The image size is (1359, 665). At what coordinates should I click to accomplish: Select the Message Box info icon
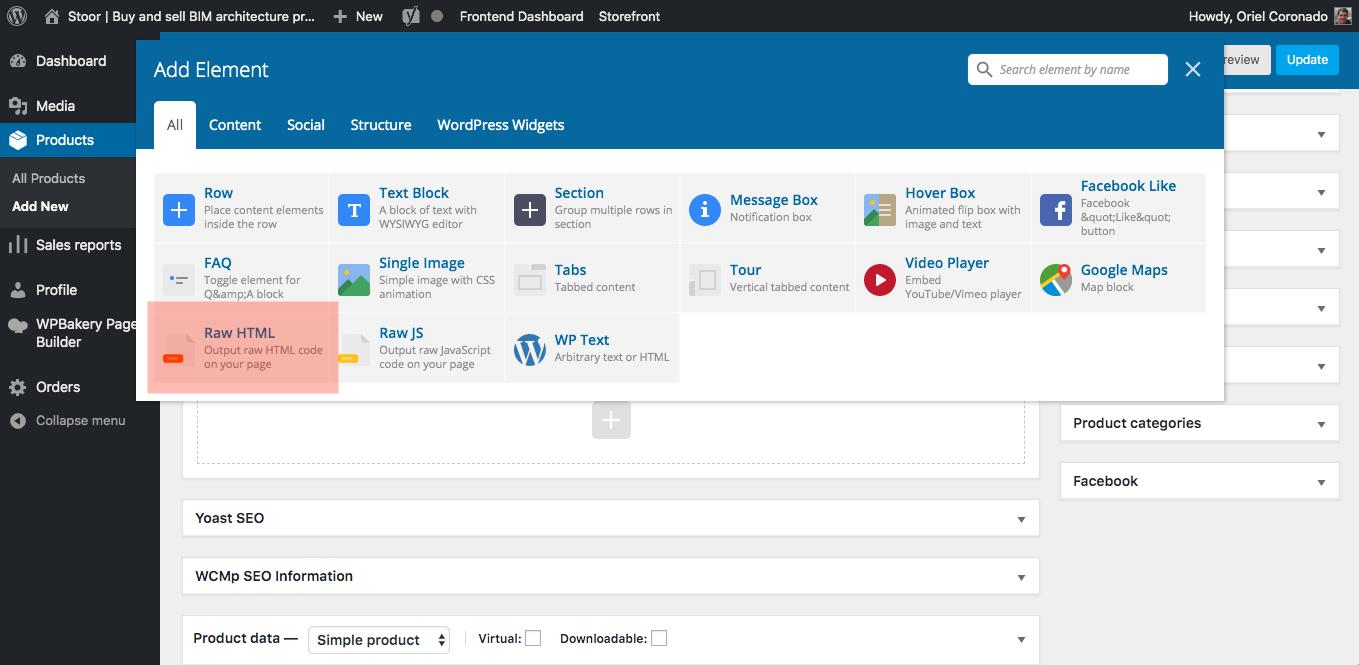tap(705, 210)
